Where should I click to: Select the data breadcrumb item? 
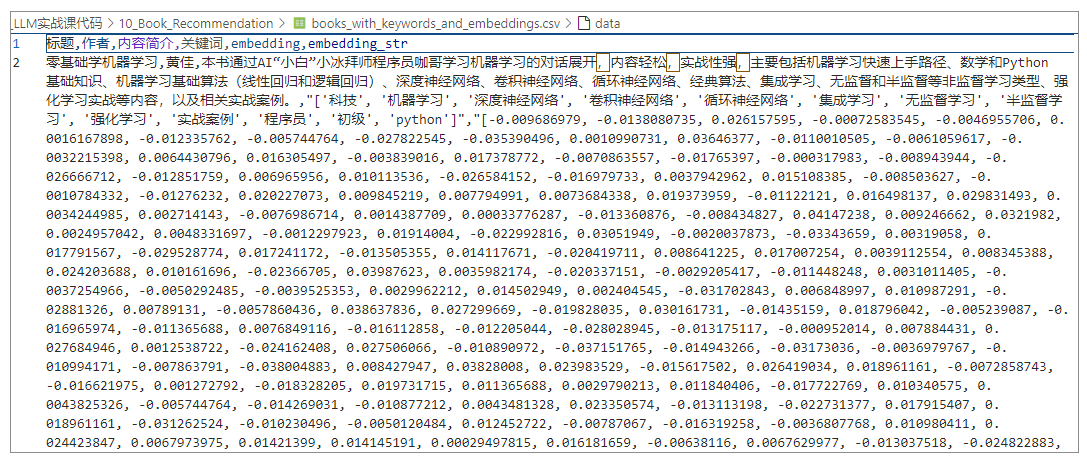pyautogui.click(x=608, y=21)
